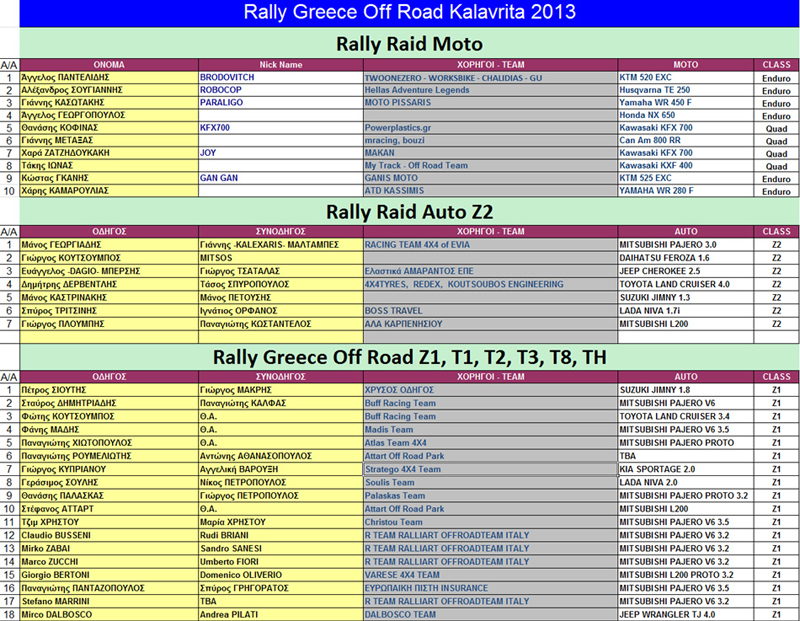Select the 'DAIHATSU FEROZA 1.6' cell

click(x=686, y=258)
